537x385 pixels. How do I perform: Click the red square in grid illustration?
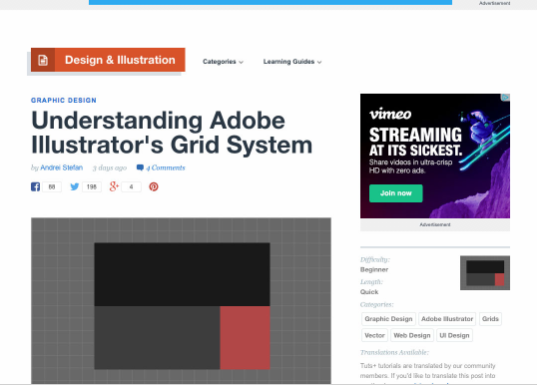coord(245,338)
